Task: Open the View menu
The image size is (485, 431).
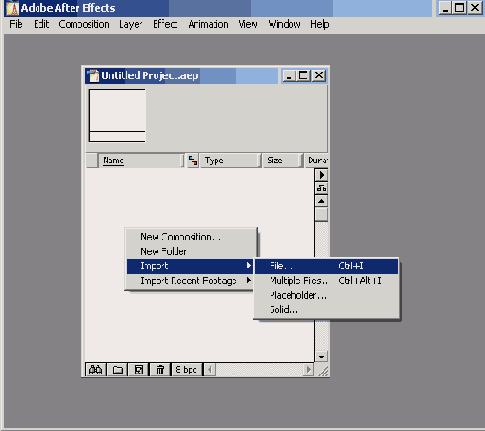Action: (248, 24)
